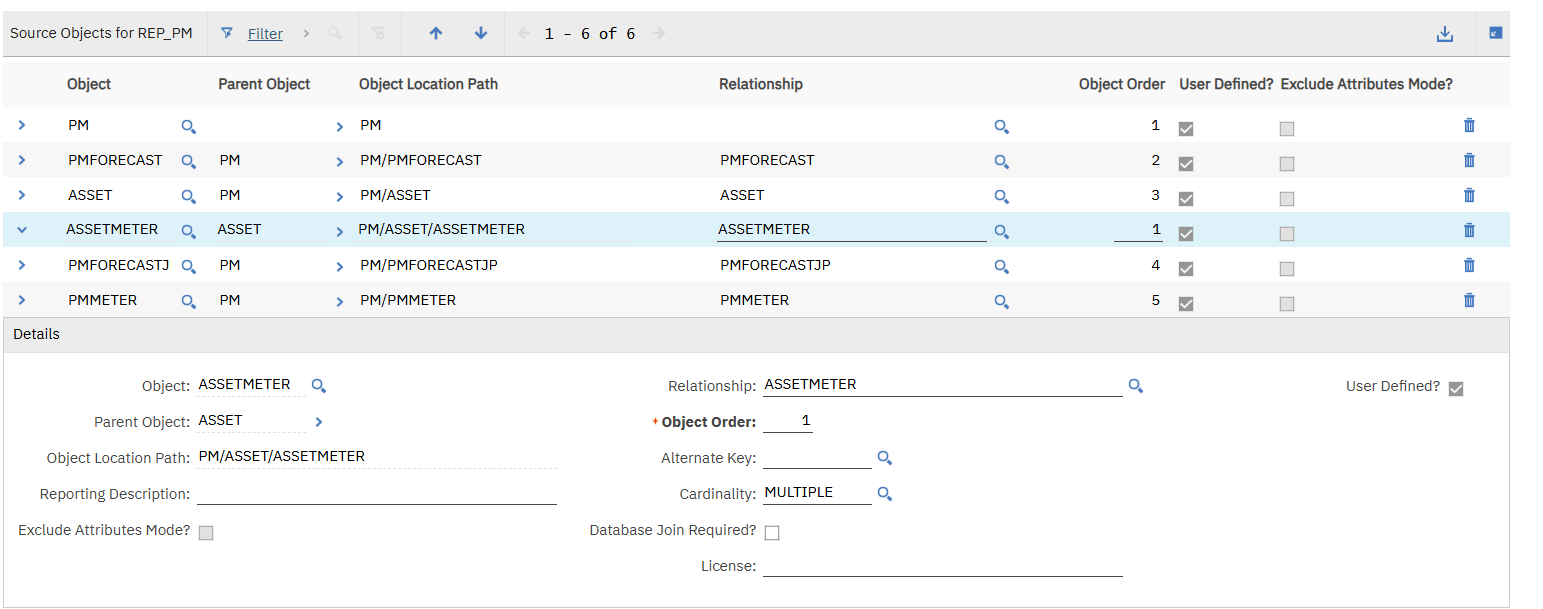Toggle Exclude Attributes Mode checkbox in Details
Image resolution: width=1543 pixels, height=609 pixels.
coord(206,533)
